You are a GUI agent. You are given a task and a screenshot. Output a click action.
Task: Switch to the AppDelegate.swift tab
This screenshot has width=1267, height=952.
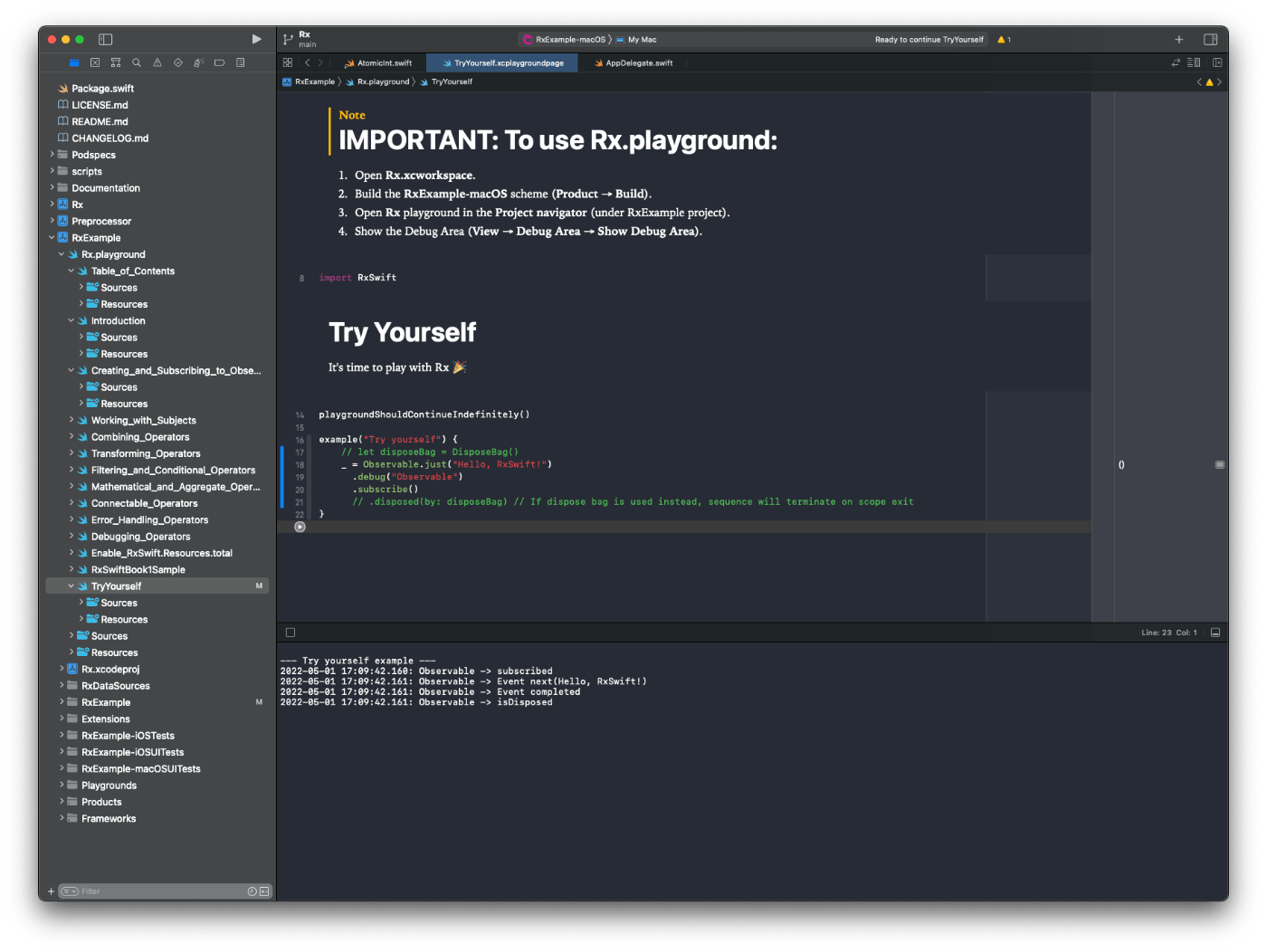click(x=633, y=63)
